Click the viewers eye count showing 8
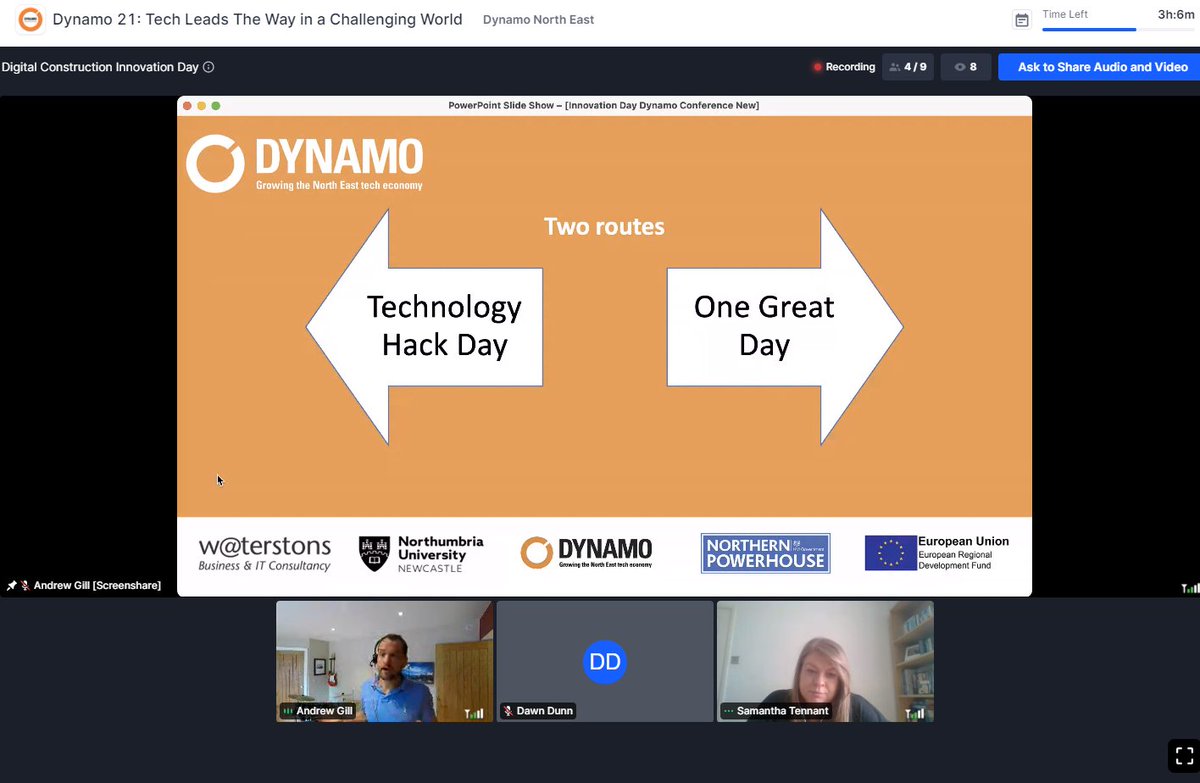1200x783 pixels. 965,67
